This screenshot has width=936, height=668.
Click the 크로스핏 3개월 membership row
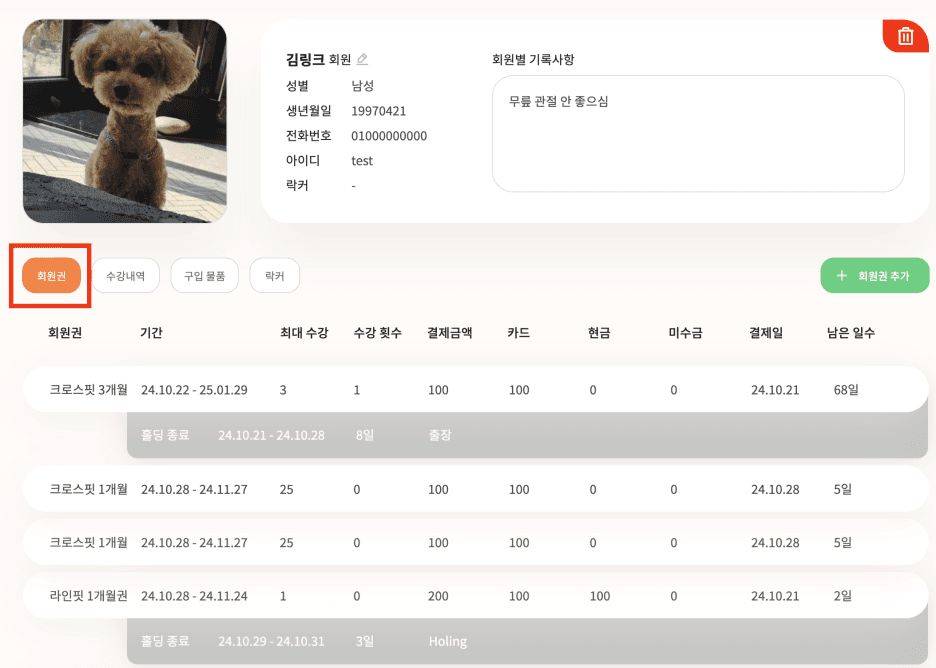click(x=476, y=389)
